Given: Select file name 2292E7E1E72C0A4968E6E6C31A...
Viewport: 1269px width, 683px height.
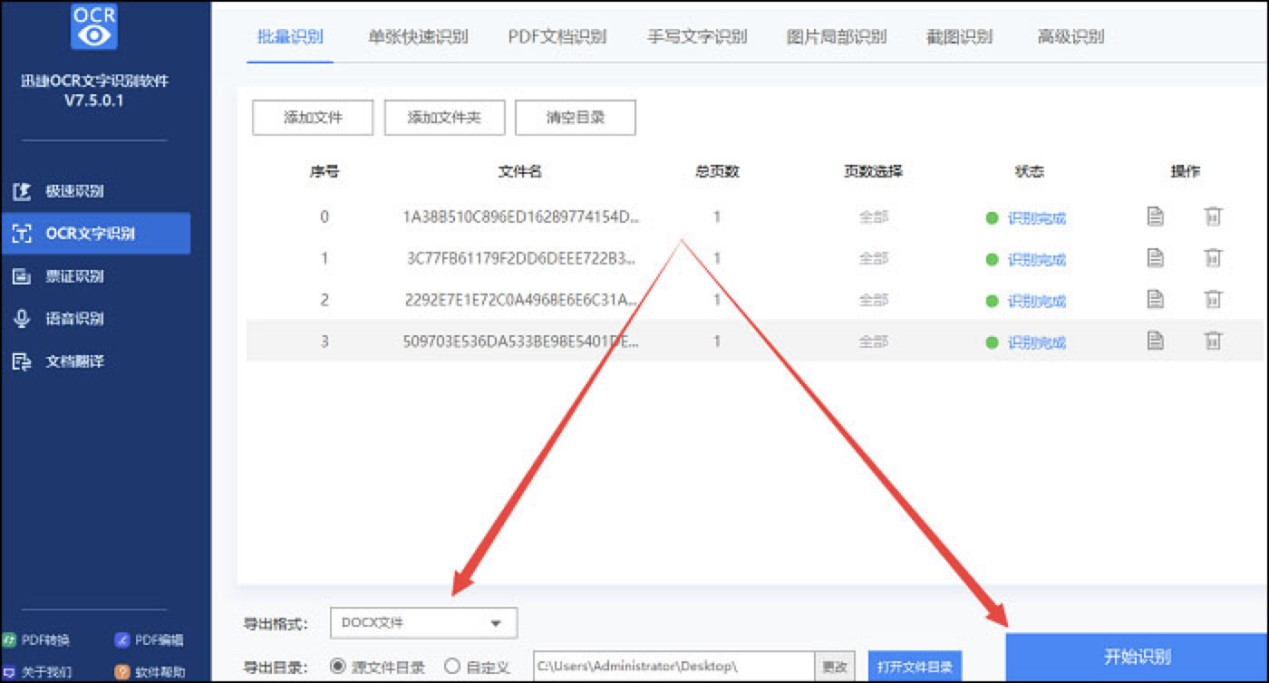Looking at the screenshot, I should [520, 300].
